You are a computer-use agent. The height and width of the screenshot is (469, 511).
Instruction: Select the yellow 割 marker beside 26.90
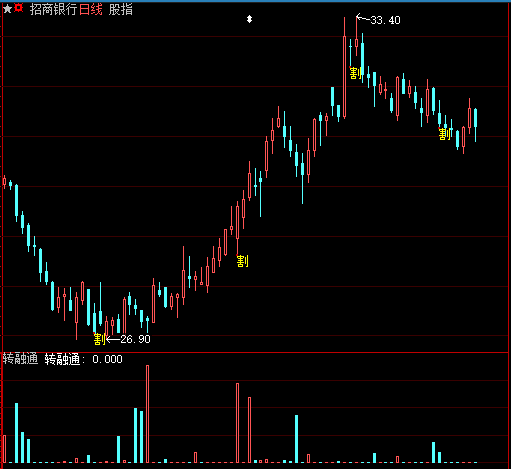pyautogui.click(x=99, y=339)
